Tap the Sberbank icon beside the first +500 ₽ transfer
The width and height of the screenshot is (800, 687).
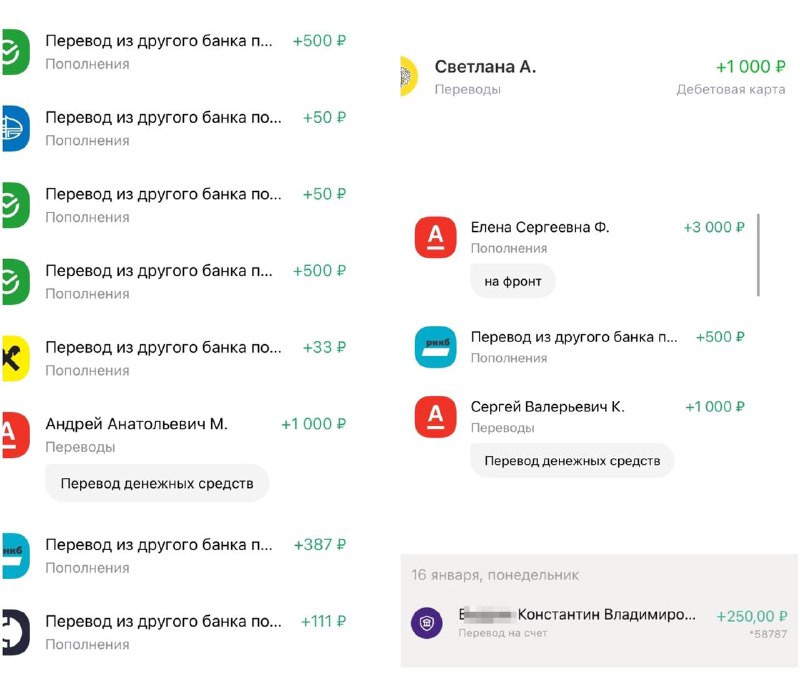(x=15, y=52)
